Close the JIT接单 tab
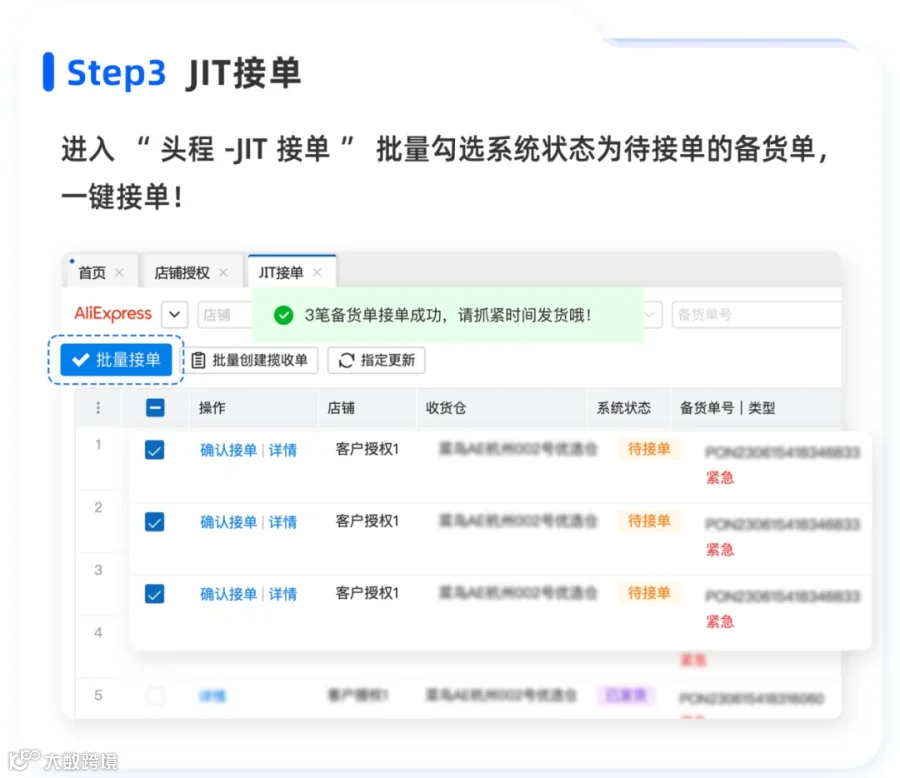 317,273
